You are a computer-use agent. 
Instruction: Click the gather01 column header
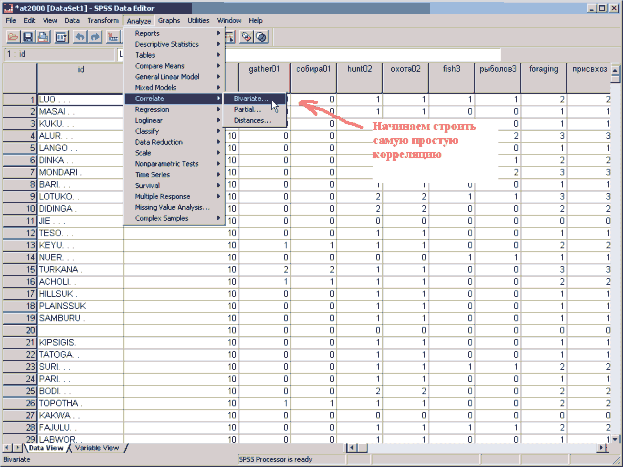pyautogui.click(x=265, y=70)
